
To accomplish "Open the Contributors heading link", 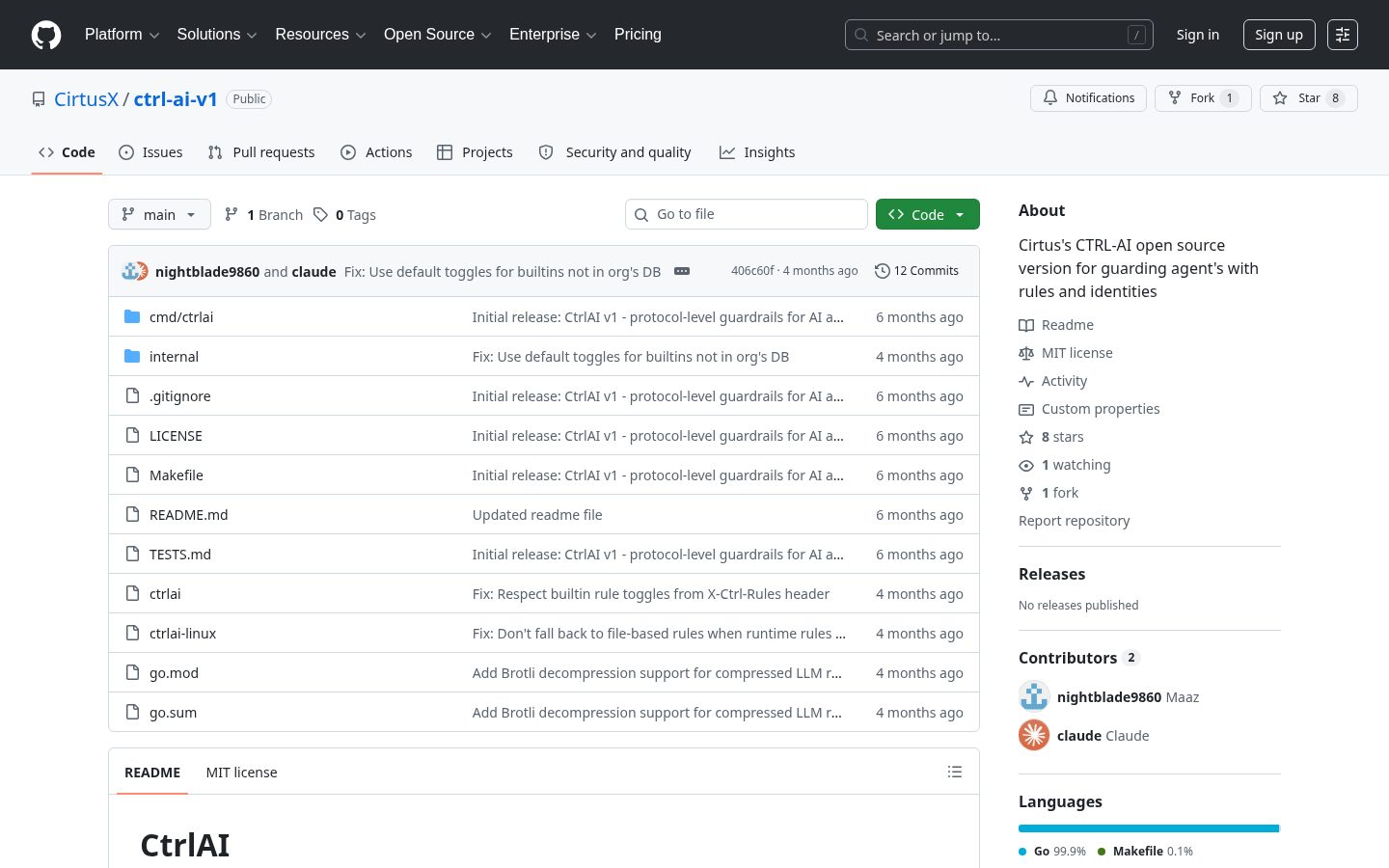I will pos(1079,658).
